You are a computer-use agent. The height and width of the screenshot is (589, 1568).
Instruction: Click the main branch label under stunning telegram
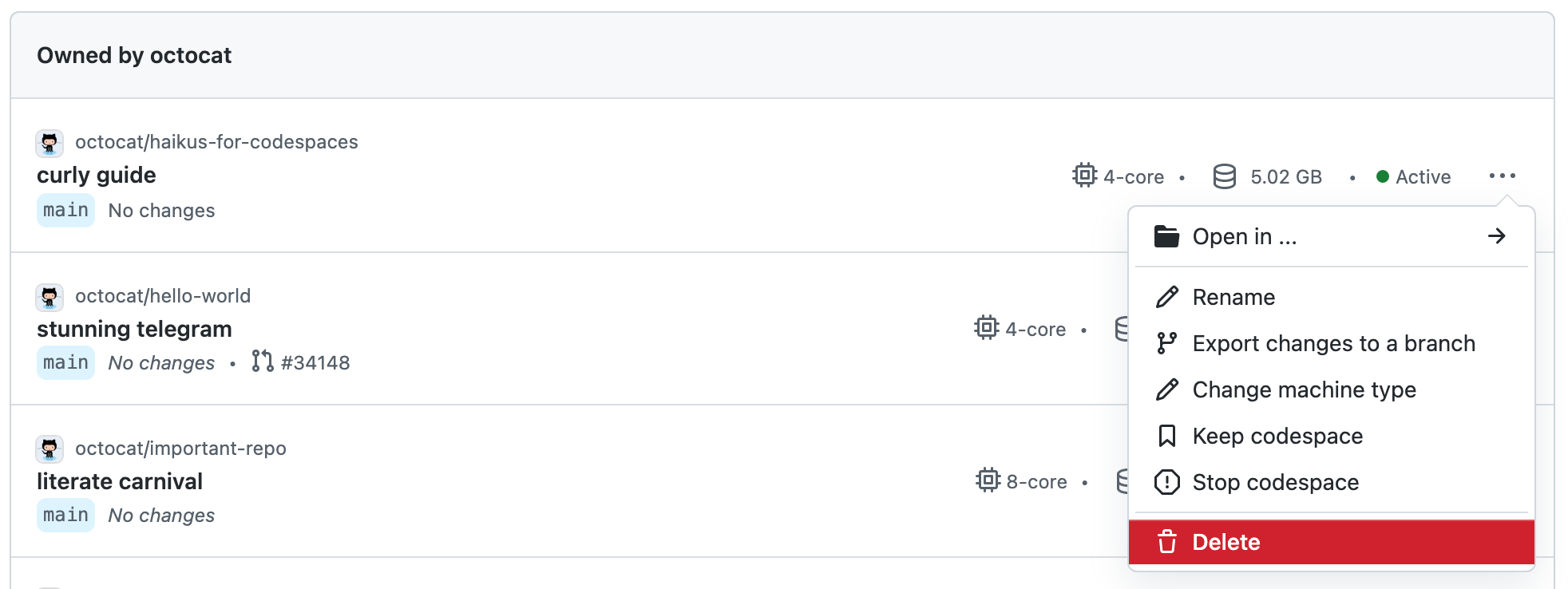click(x=65, y=362)
